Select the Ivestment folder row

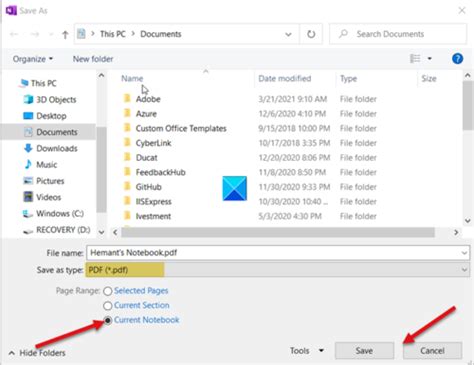click(x=153, y=216)
